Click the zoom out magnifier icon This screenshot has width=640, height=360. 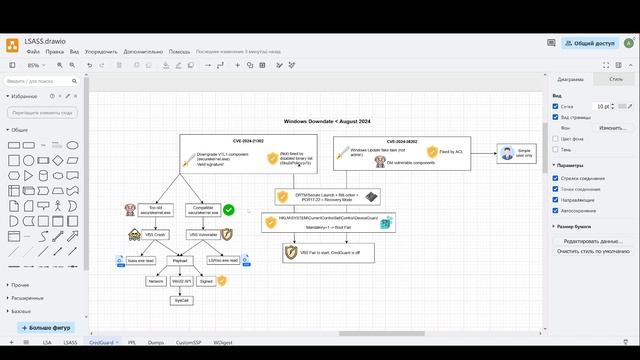72,65
